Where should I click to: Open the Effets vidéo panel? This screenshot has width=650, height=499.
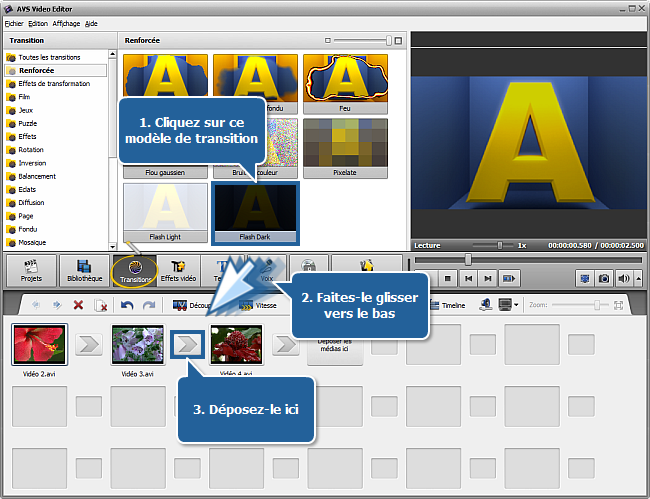click(x=178, y=270)
